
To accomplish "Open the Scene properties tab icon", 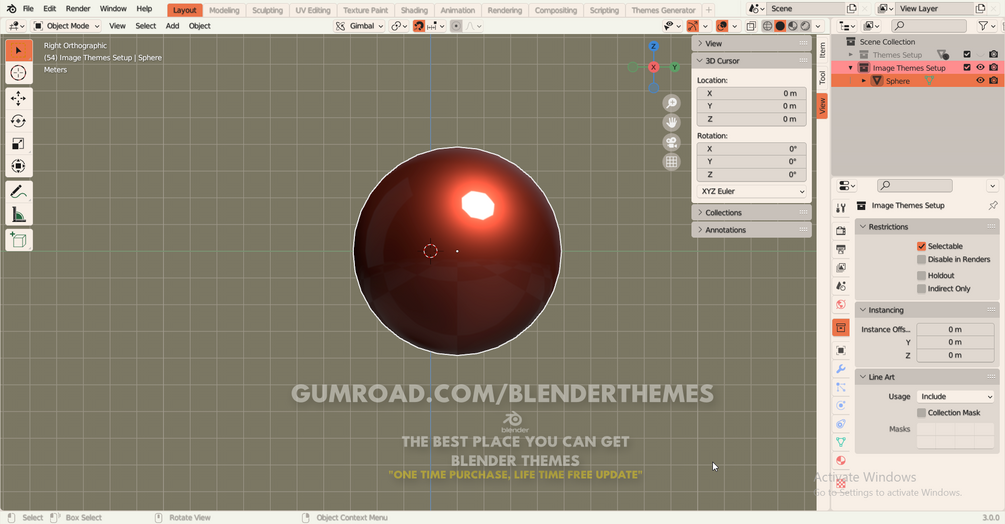I will coord(841,286).
